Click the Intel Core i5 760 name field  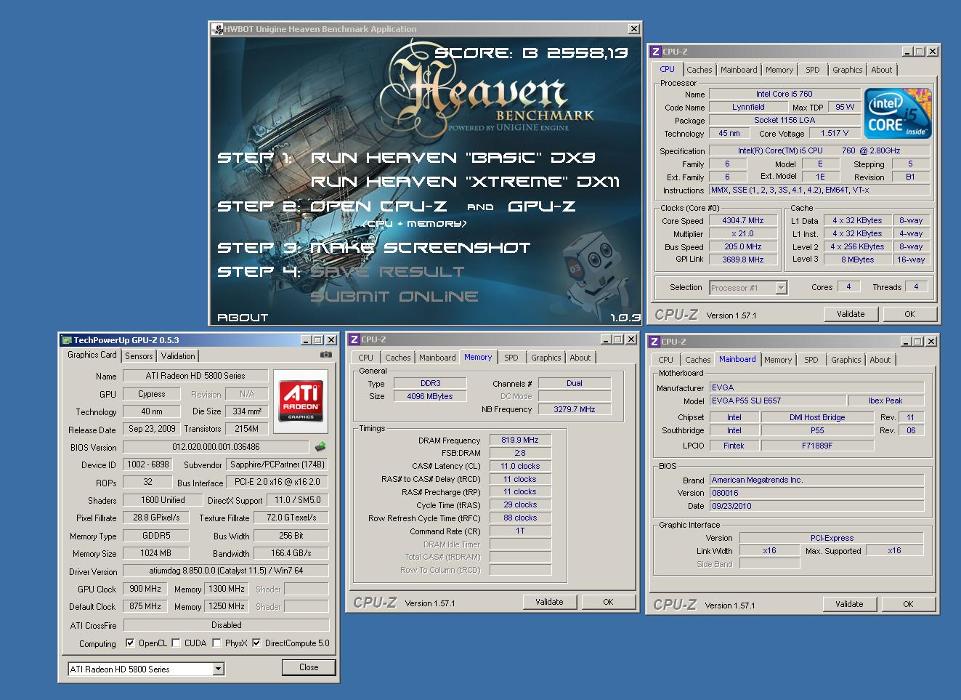(784, 94)
